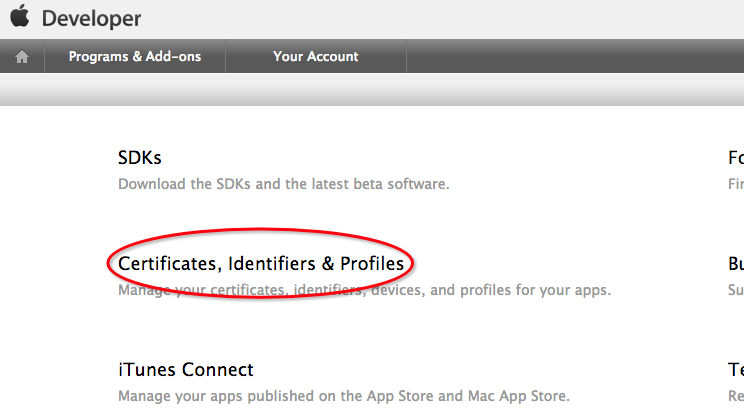Open the Programs & Add-ons menu
Image resolution: width=744 pixels, height=411 pixels.
135,57
